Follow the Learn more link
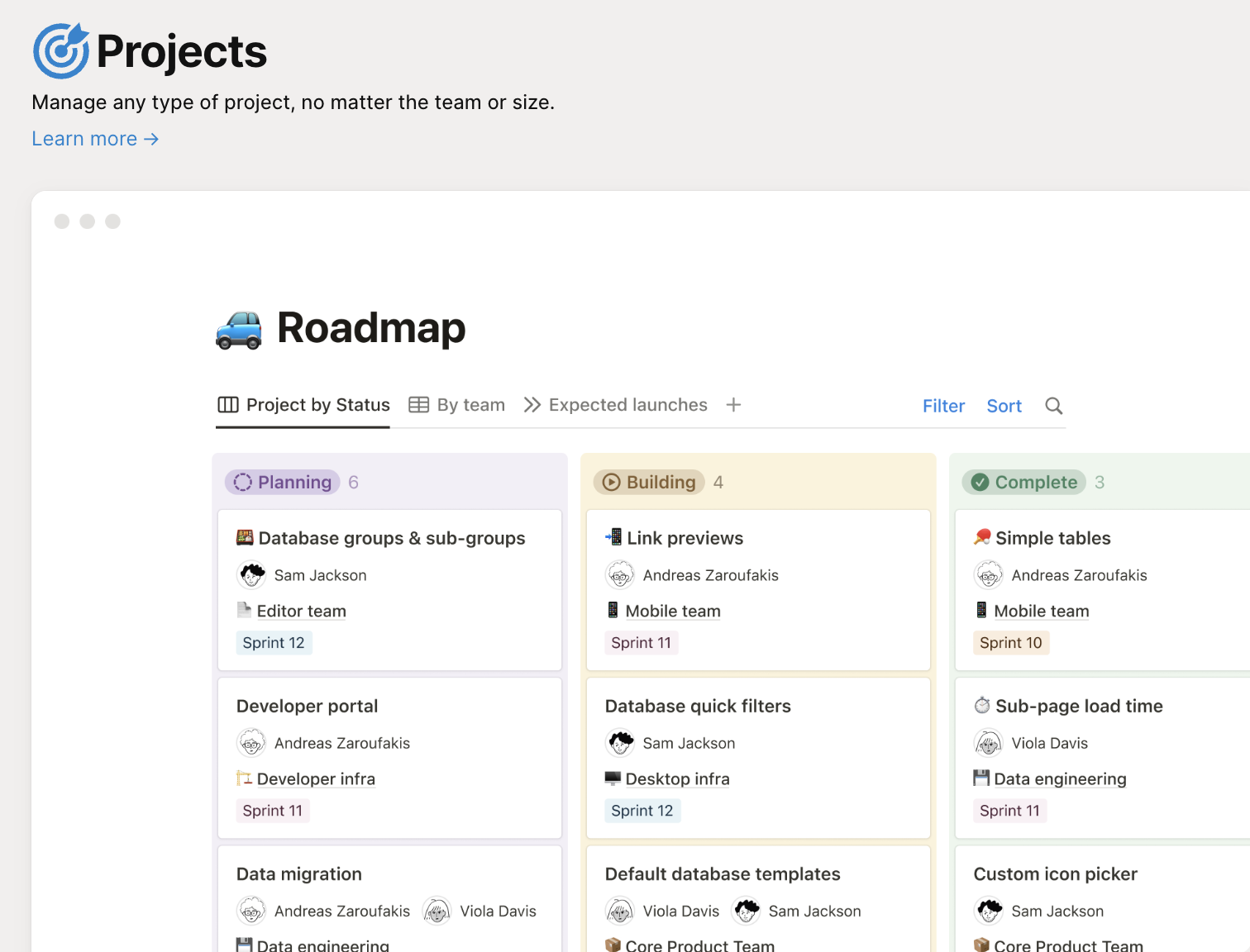The width and height of the screenshot is (1250, 952). click(95, 139)
